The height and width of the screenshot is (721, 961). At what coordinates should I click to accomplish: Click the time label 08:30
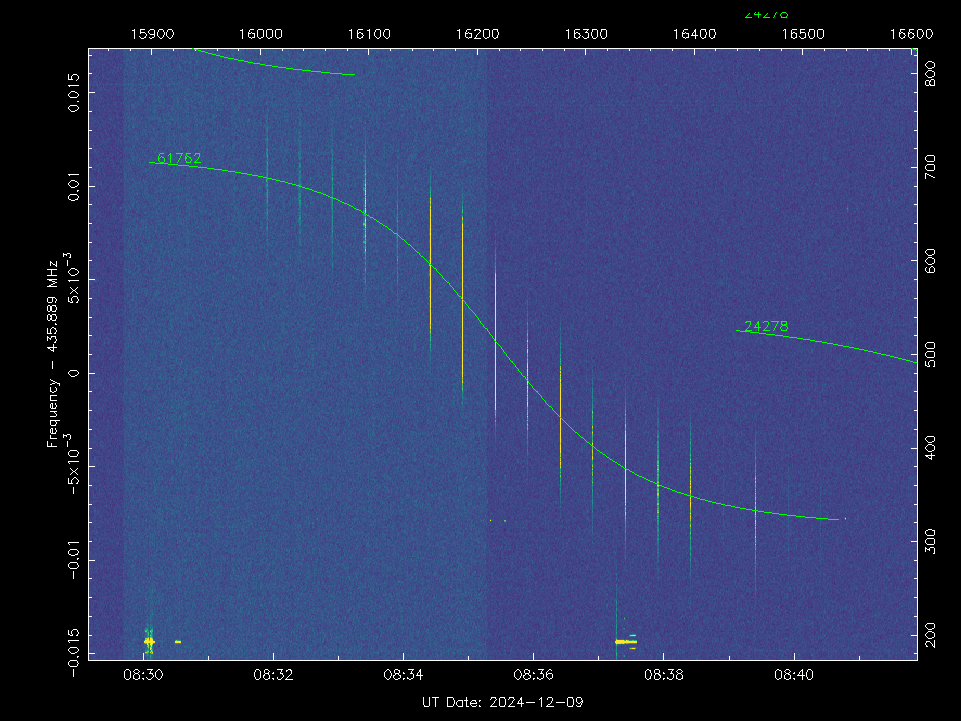(143, 675)
